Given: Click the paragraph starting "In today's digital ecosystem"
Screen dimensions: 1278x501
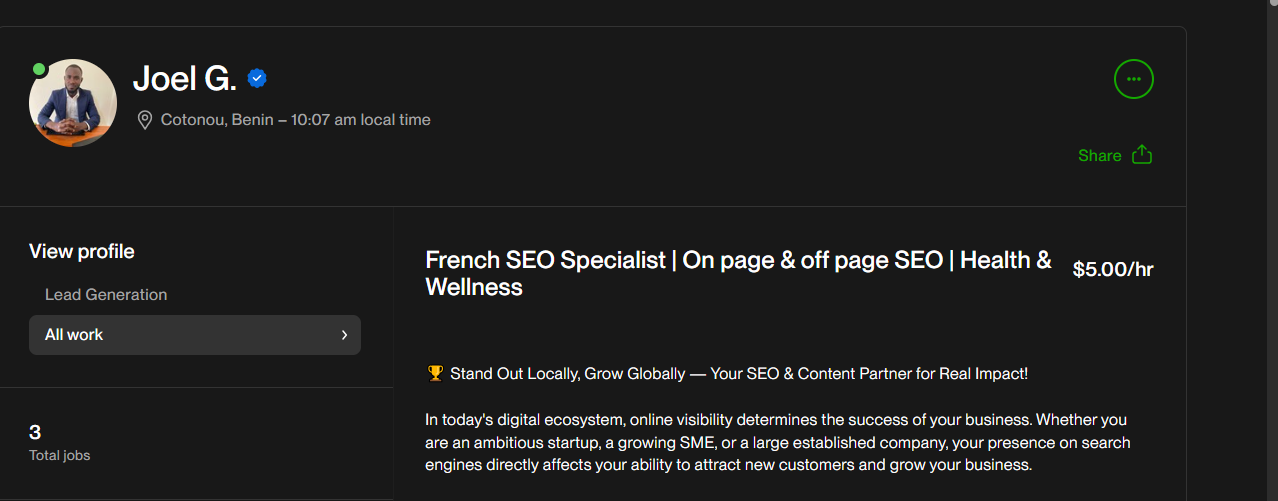Looking at the screenshot, I should coord(777,442).
